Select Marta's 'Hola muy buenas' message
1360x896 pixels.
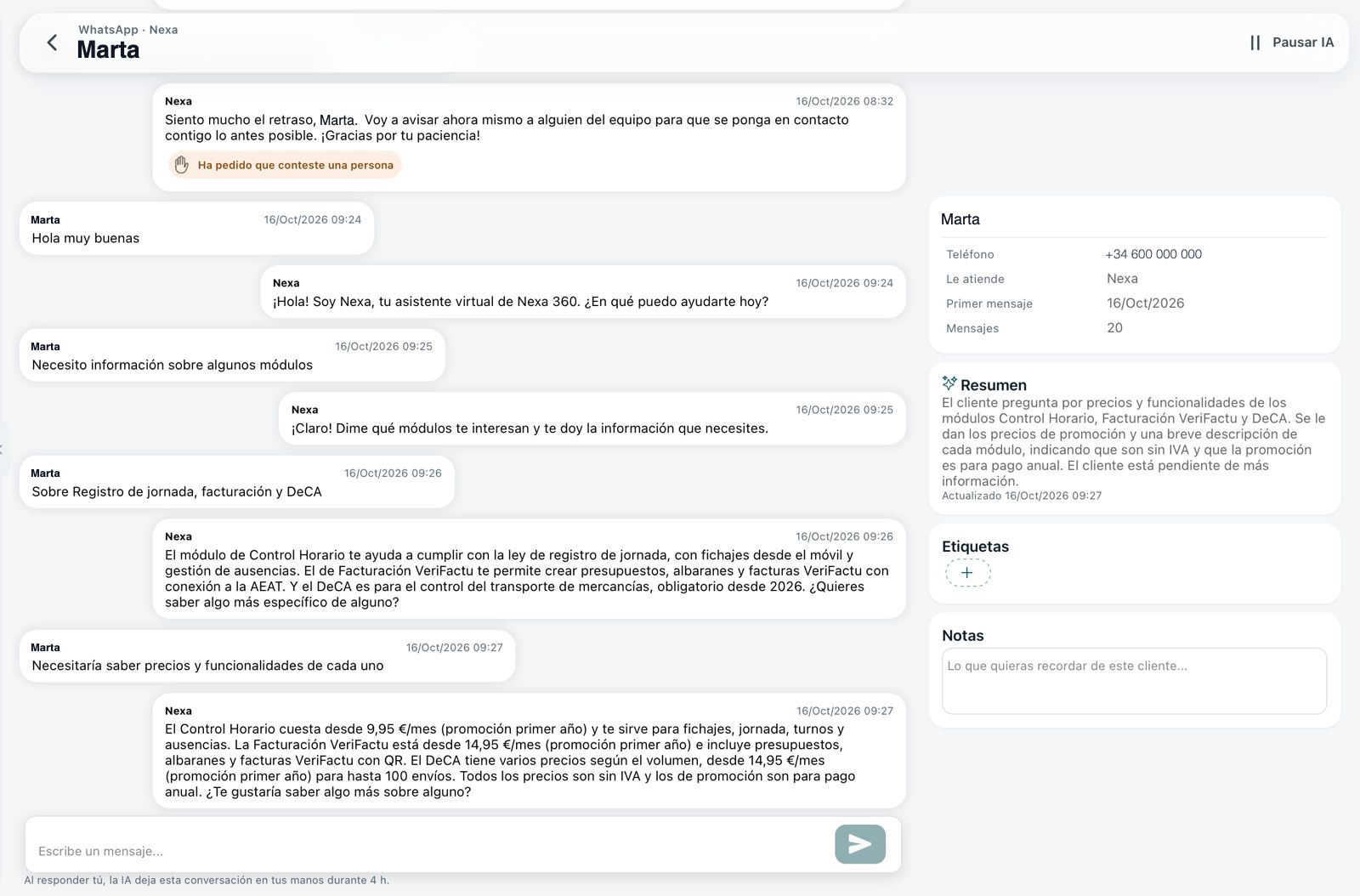pyautogui.click(x=196, y=229)
